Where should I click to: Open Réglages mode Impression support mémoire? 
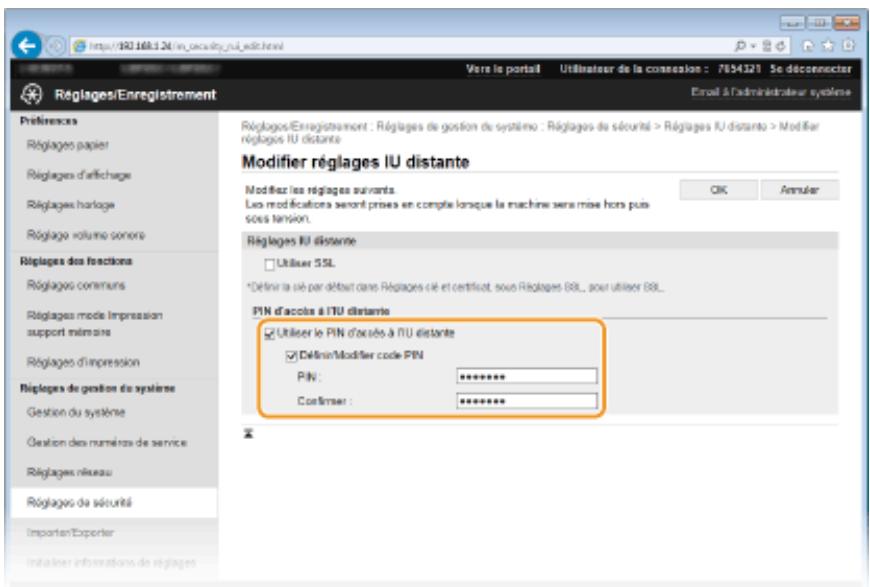[x=94, y=323]
